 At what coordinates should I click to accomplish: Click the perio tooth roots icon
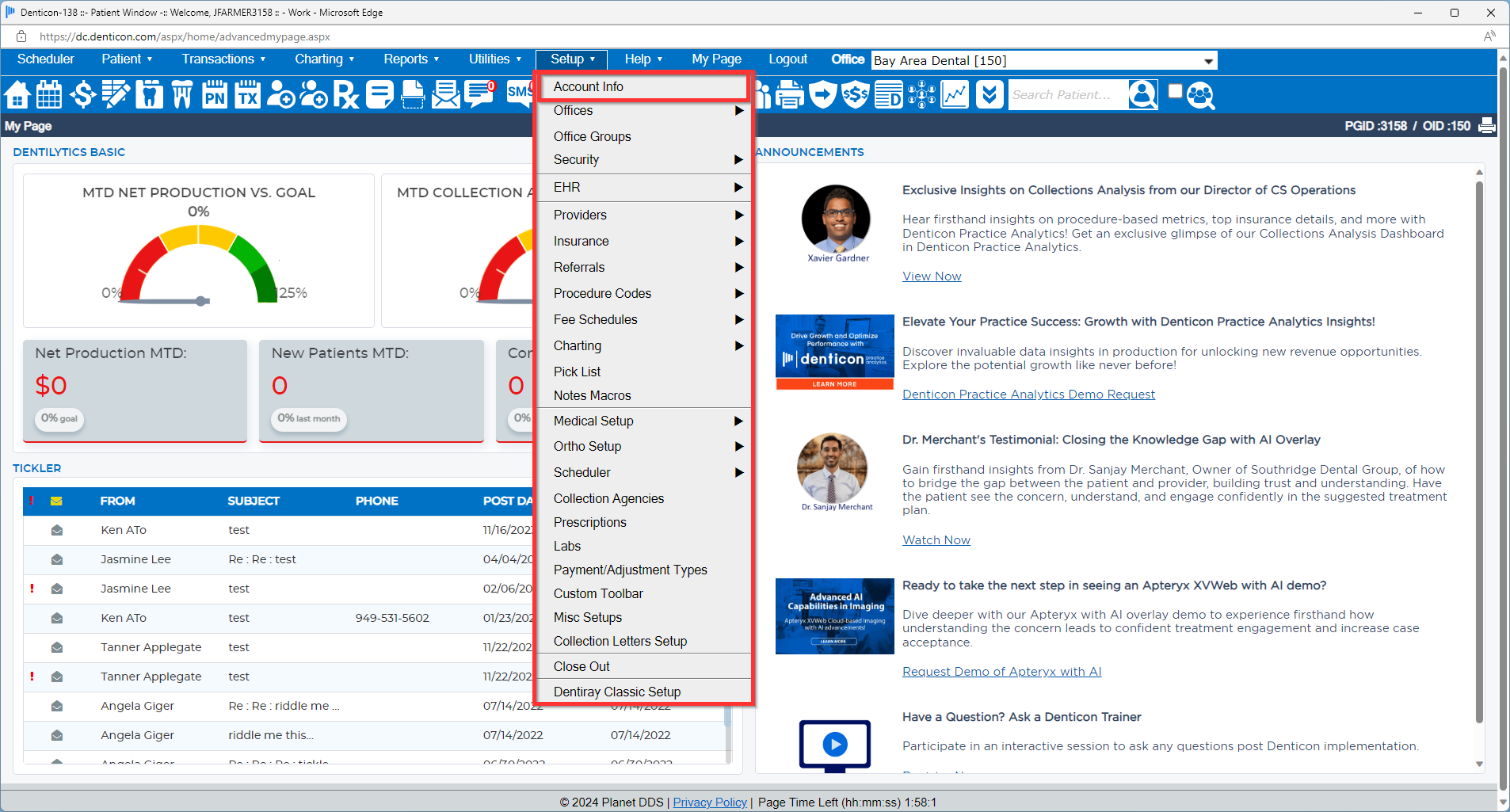point(182,95)
